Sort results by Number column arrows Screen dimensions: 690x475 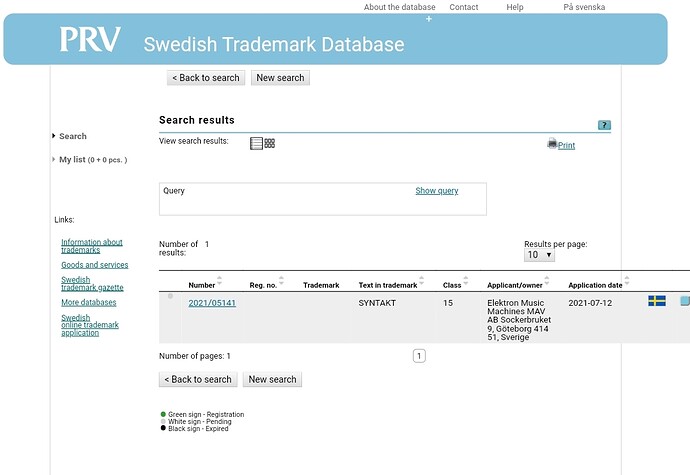pyautogui.click(x=219, y=281)
